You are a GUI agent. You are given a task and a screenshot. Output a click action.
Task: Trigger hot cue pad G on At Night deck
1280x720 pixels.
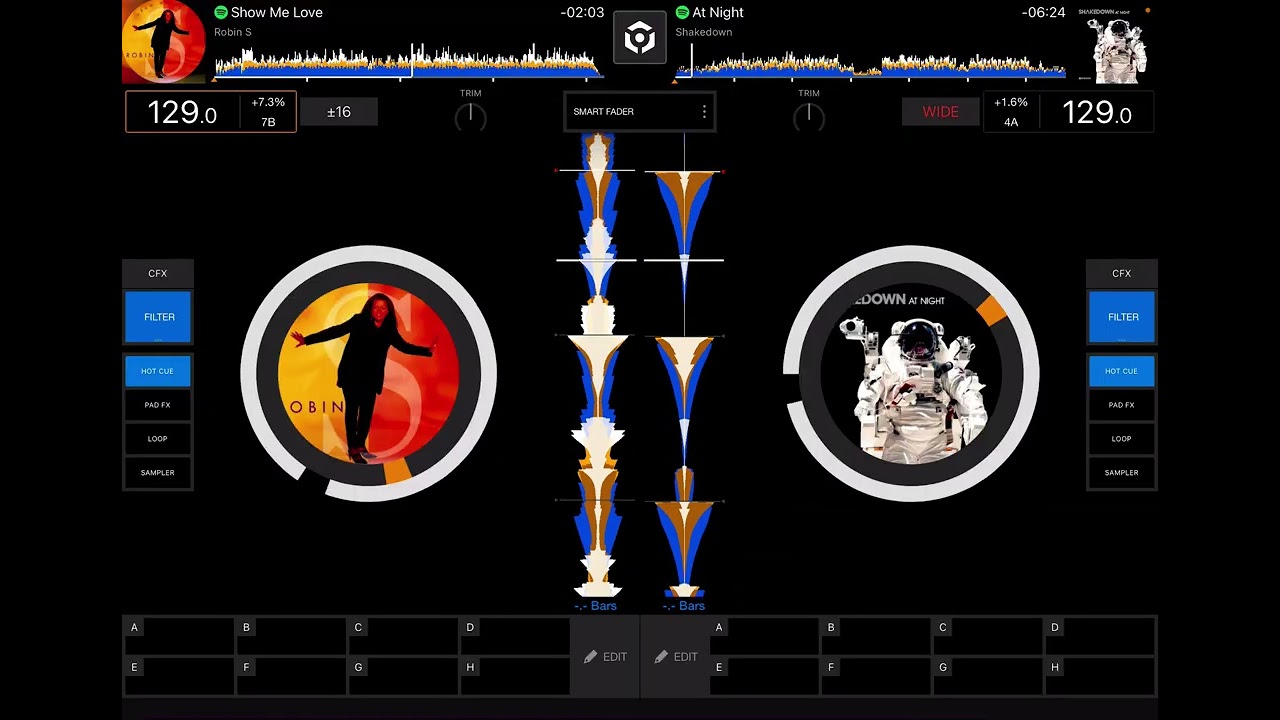tap(988, 676)
